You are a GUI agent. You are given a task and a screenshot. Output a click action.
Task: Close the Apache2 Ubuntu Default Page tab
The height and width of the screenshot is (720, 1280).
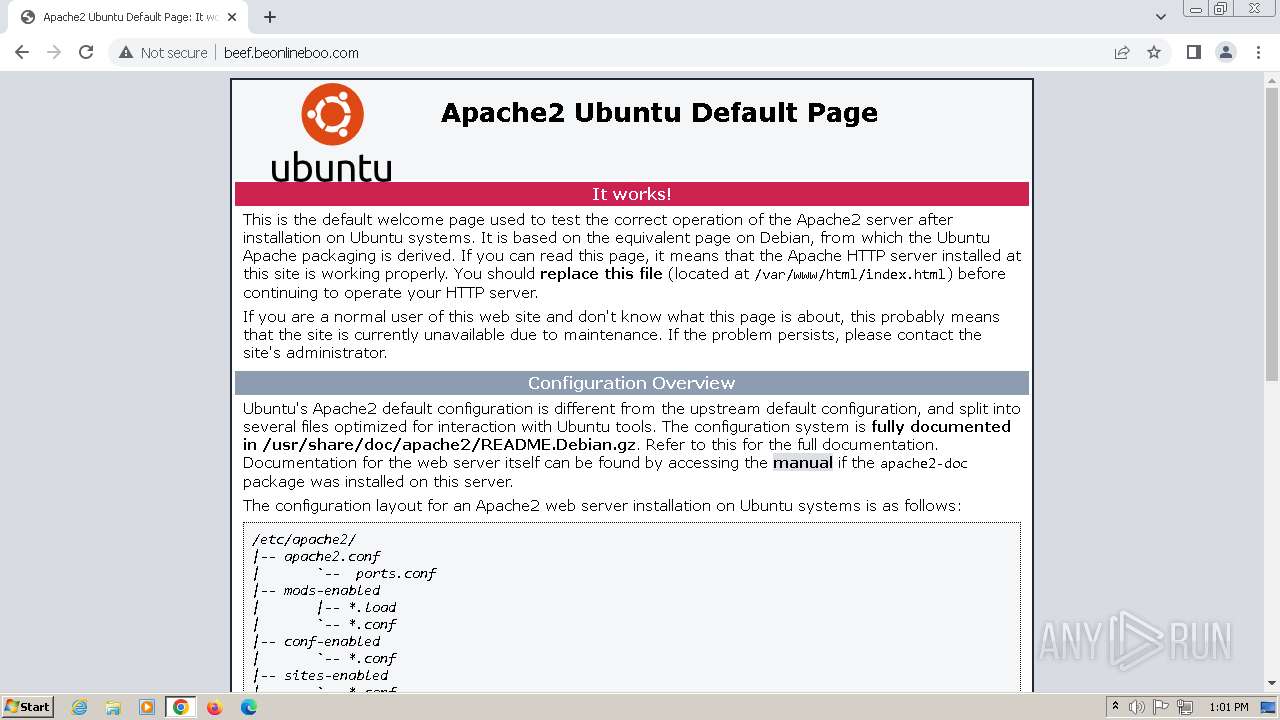click(233, 17)
